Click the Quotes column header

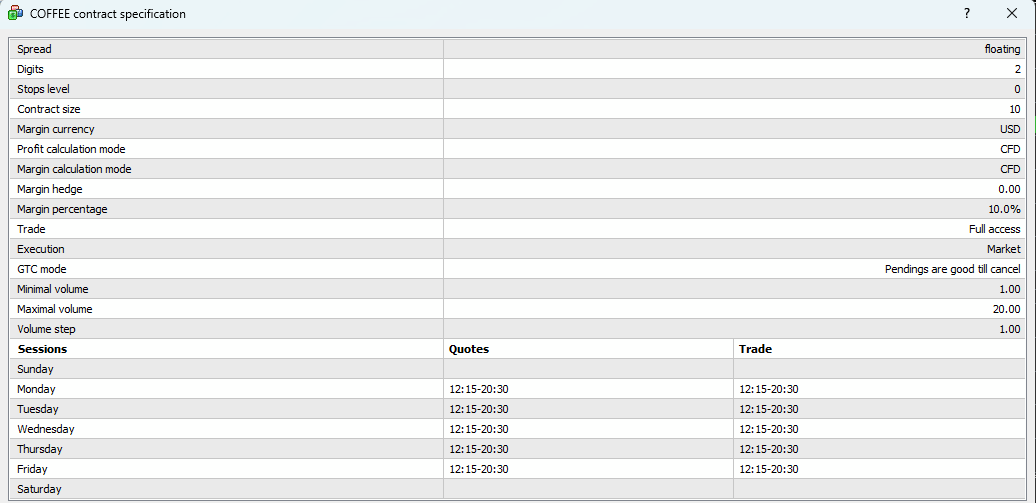469,349
